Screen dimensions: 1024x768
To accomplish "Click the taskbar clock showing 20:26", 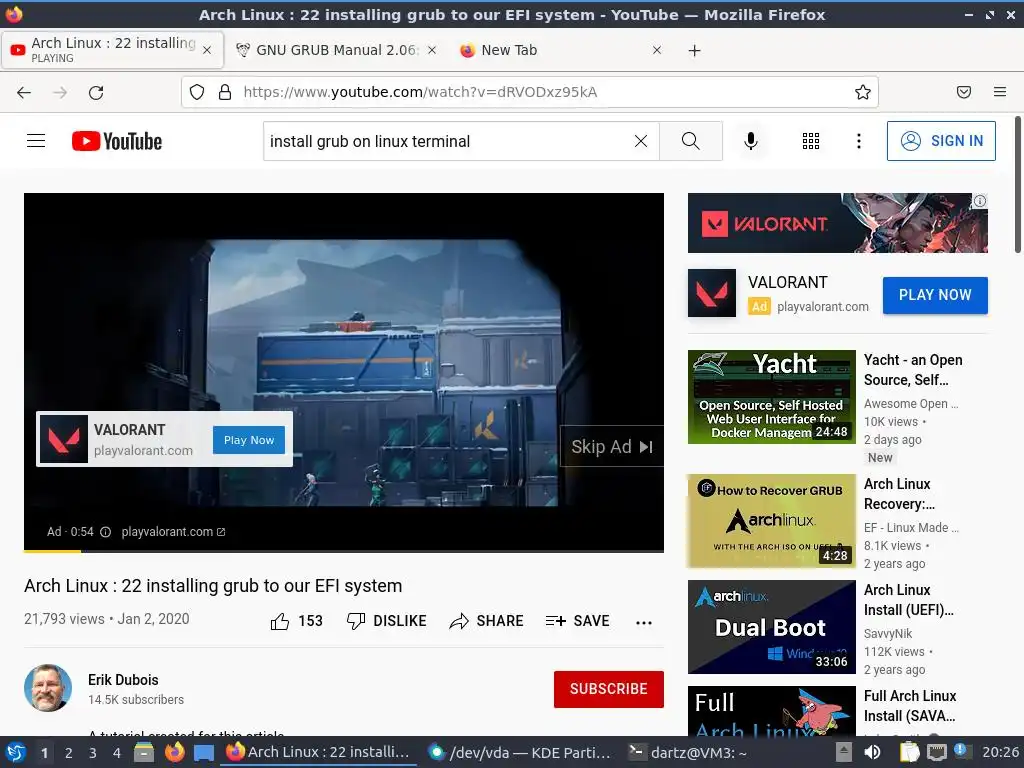I will click(1000, 752).
